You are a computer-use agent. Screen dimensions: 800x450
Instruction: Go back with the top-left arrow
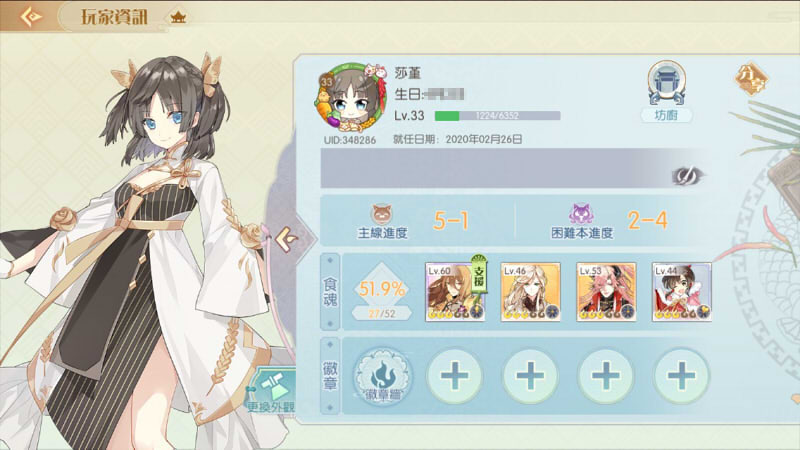31,16
